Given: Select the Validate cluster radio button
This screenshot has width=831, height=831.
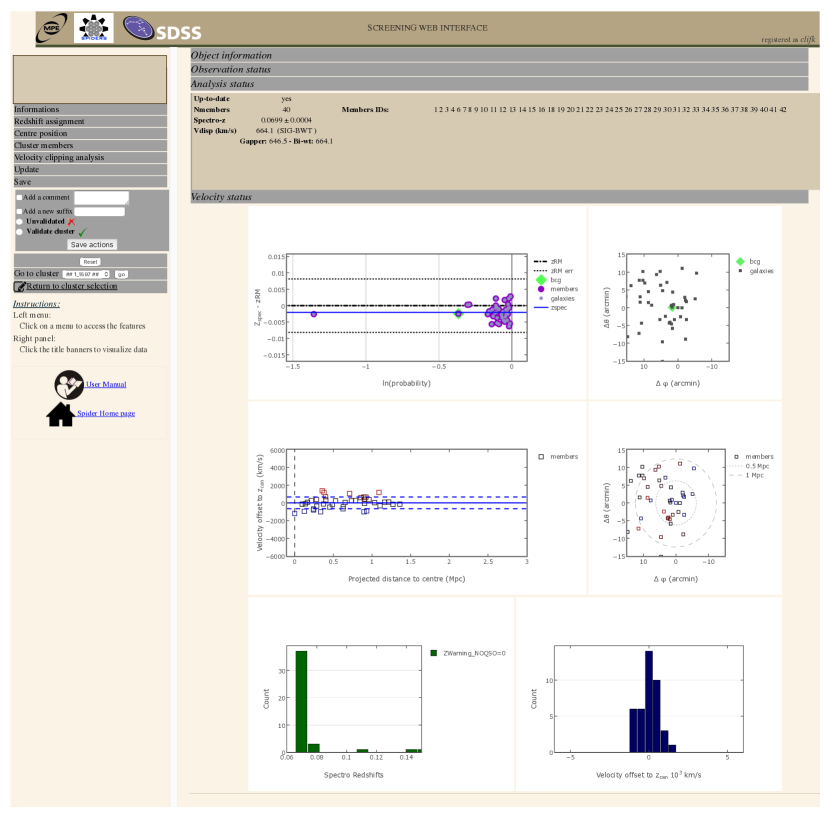Looking at the screenshot, I should tap(19, 231).
